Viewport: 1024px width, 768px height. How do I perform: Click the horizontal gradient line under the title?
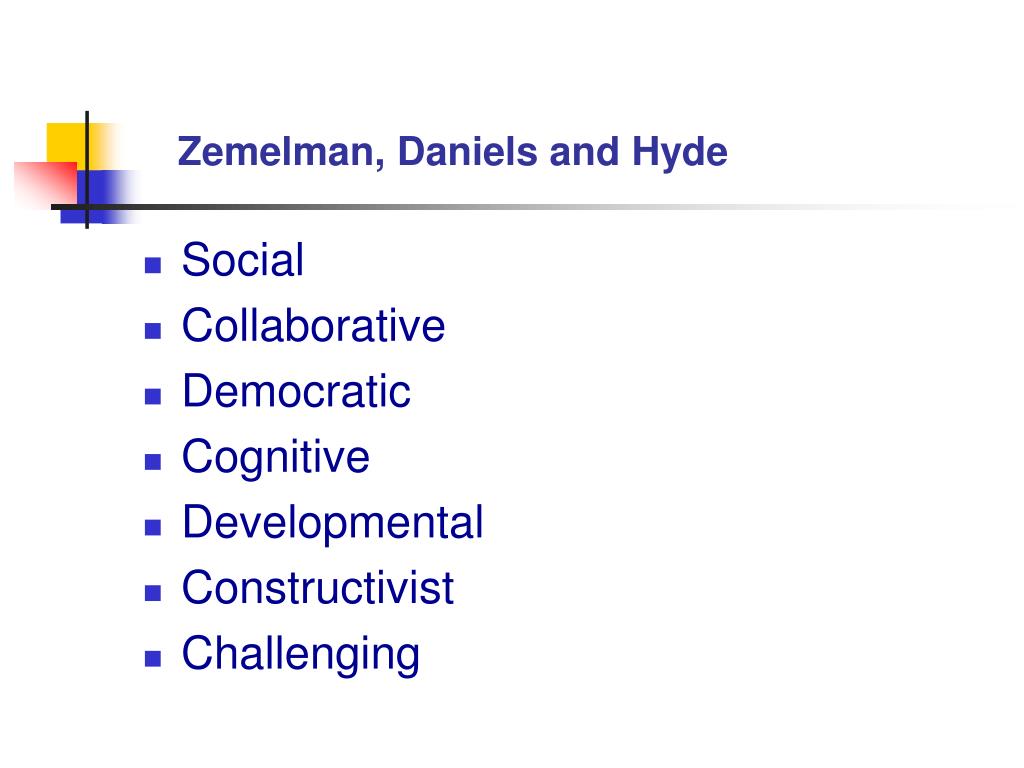[x=522, y=207]
